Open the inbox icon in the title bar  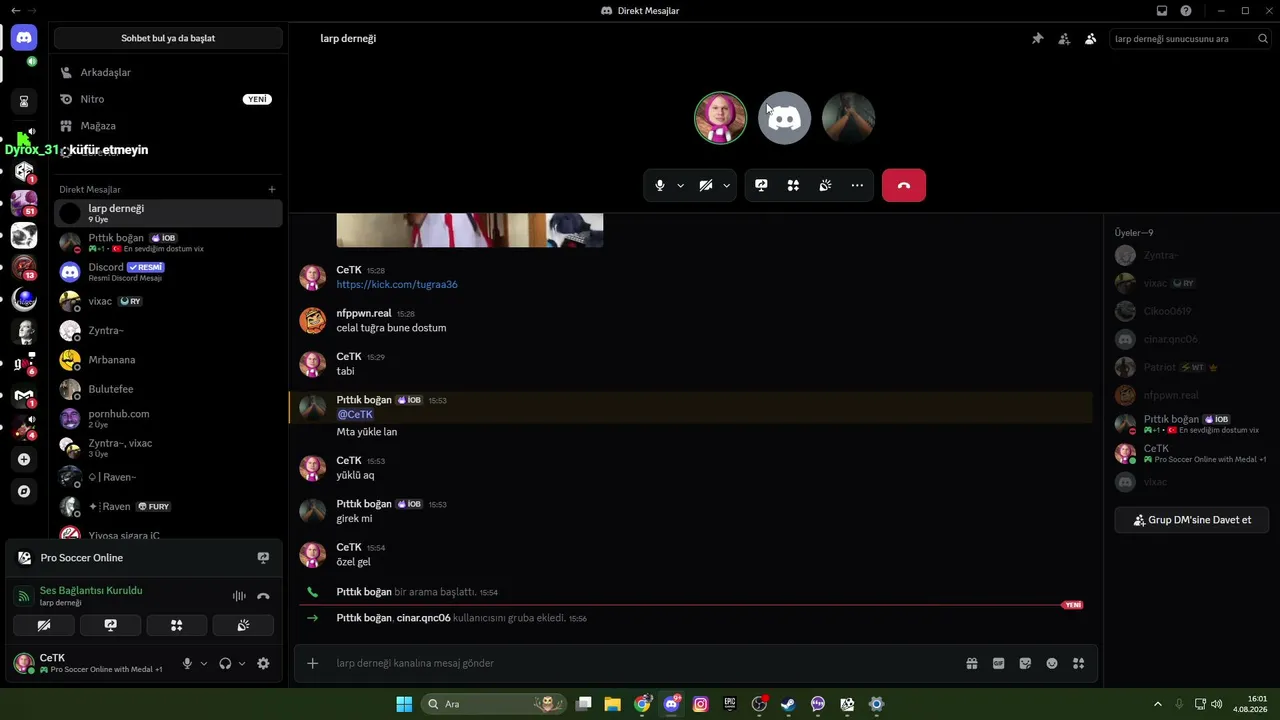(x=1162, y=11)
